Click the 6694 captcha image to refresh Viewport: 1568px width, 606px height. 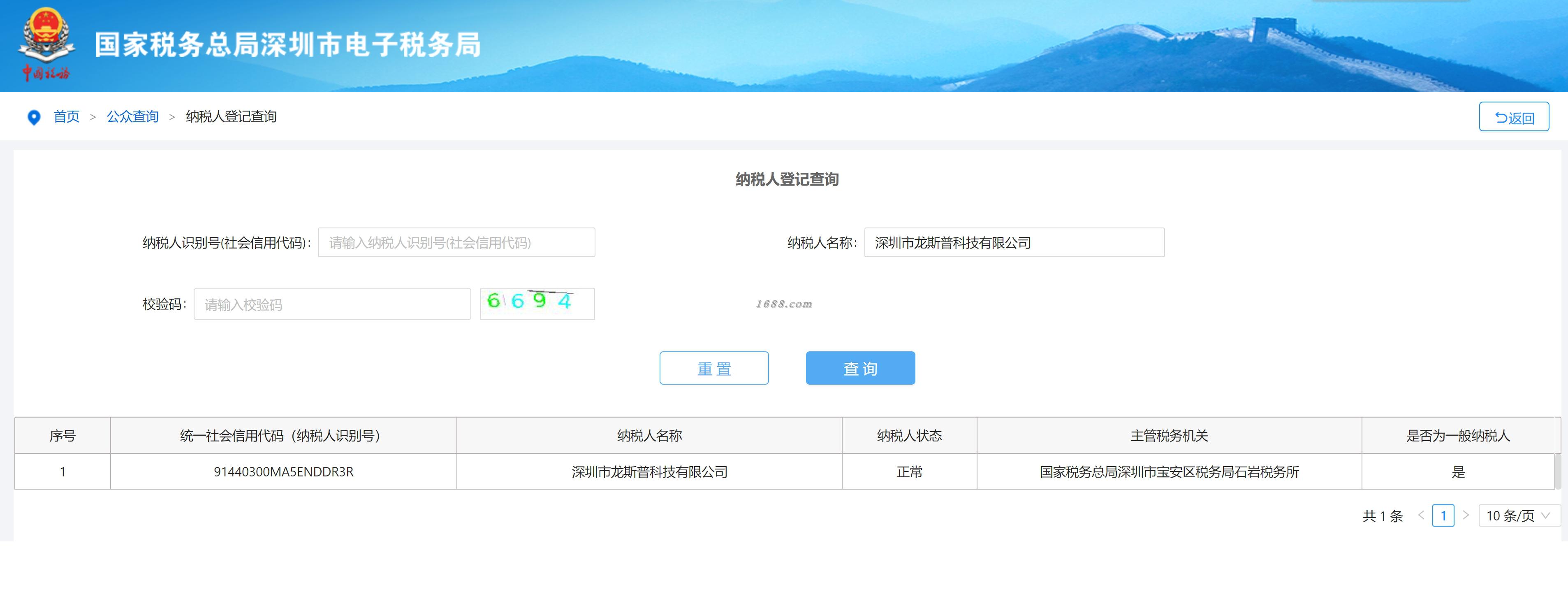[x=537, y=303]
